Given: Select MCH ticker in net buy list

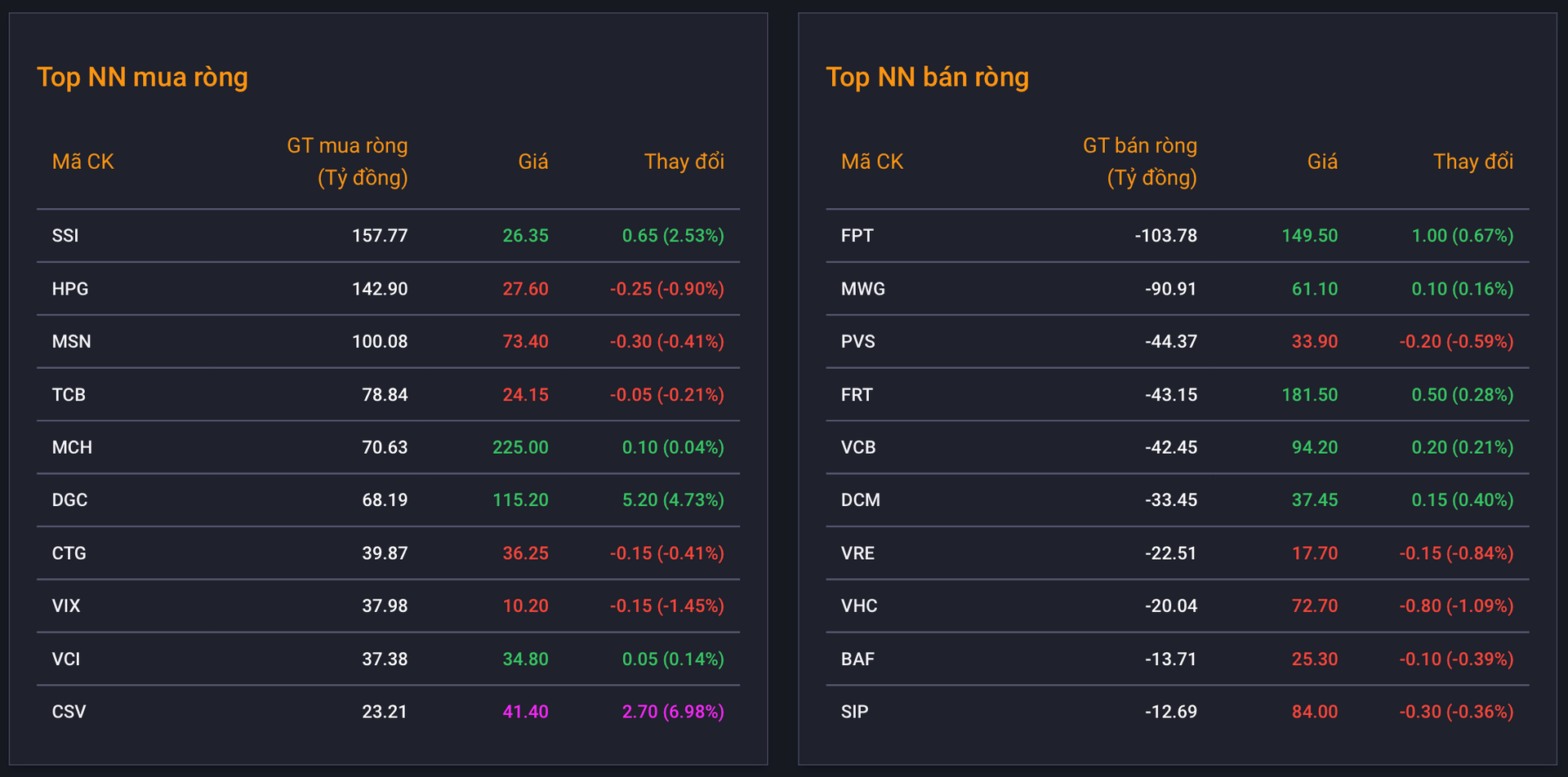Looking at the screenshot, I should click(x=72, y=447).
